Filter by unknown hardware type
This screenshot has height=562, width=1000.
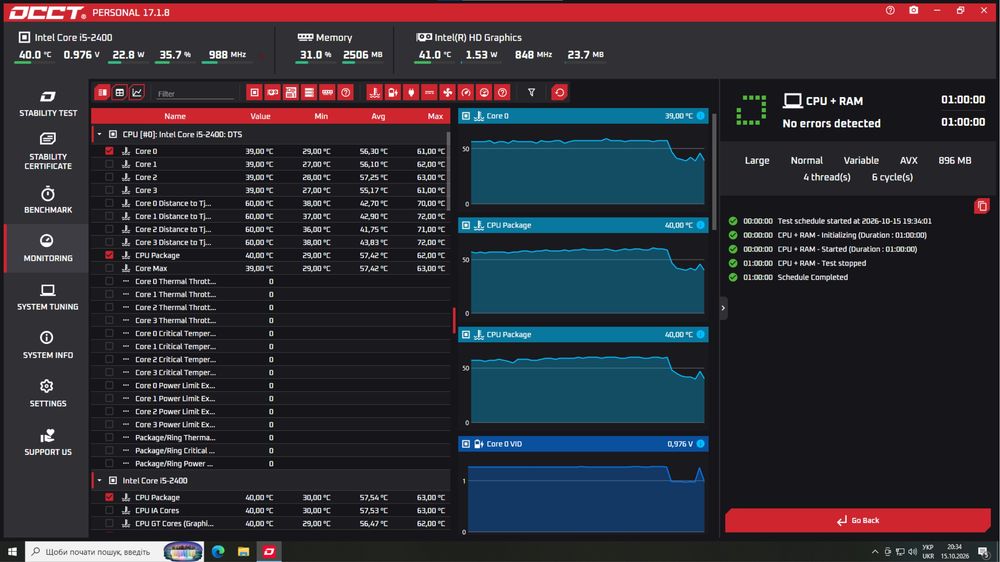coord(346,92)
